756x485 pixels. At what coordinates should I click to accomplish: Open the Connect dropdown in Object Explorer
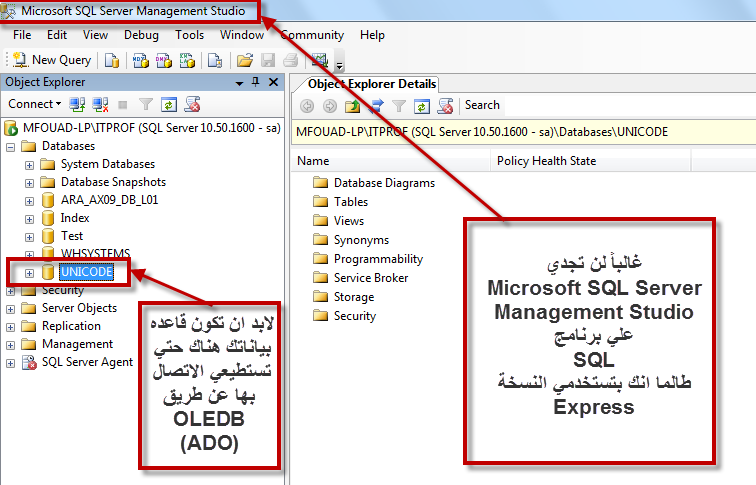coord(34,104)
